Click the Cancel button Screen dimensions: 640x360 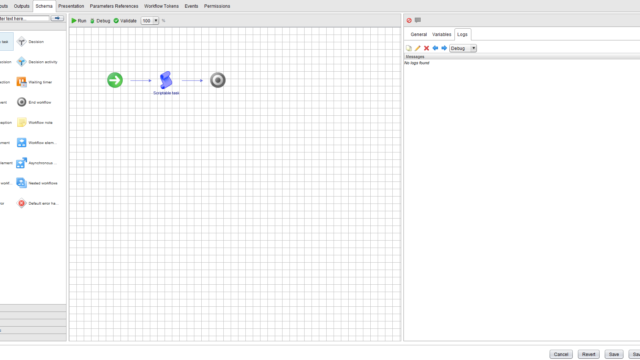pos(561,354)
